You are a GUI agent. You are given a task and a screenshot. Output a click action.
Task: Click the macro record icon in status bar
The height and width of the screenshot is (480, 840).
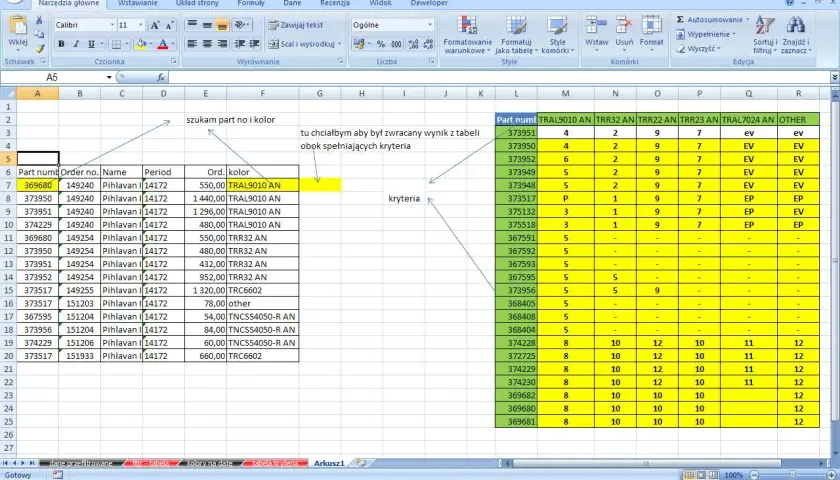click(x=57, y=475)
